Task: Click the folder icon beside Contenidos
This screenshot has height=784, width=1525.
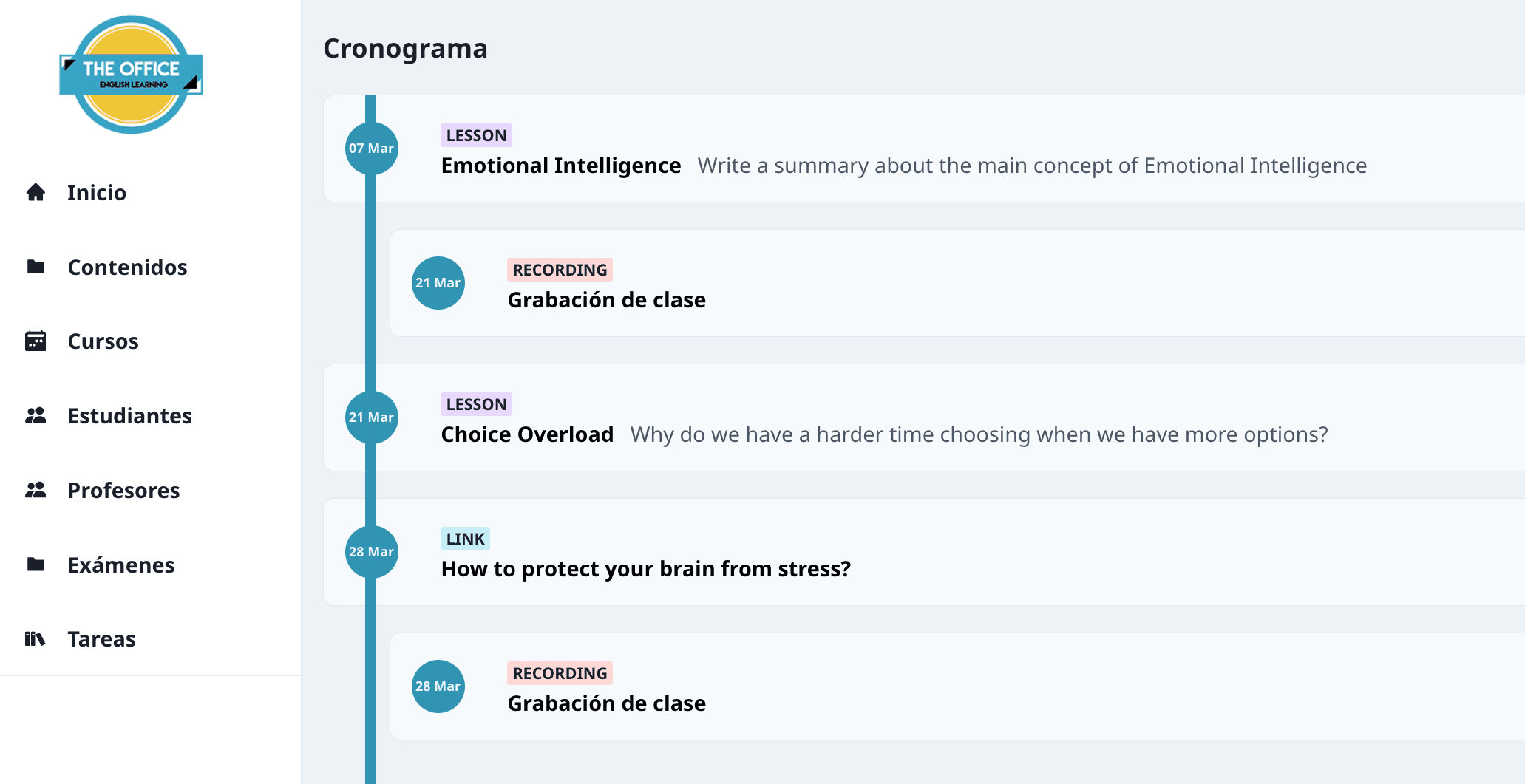Action: pos(35,267)
